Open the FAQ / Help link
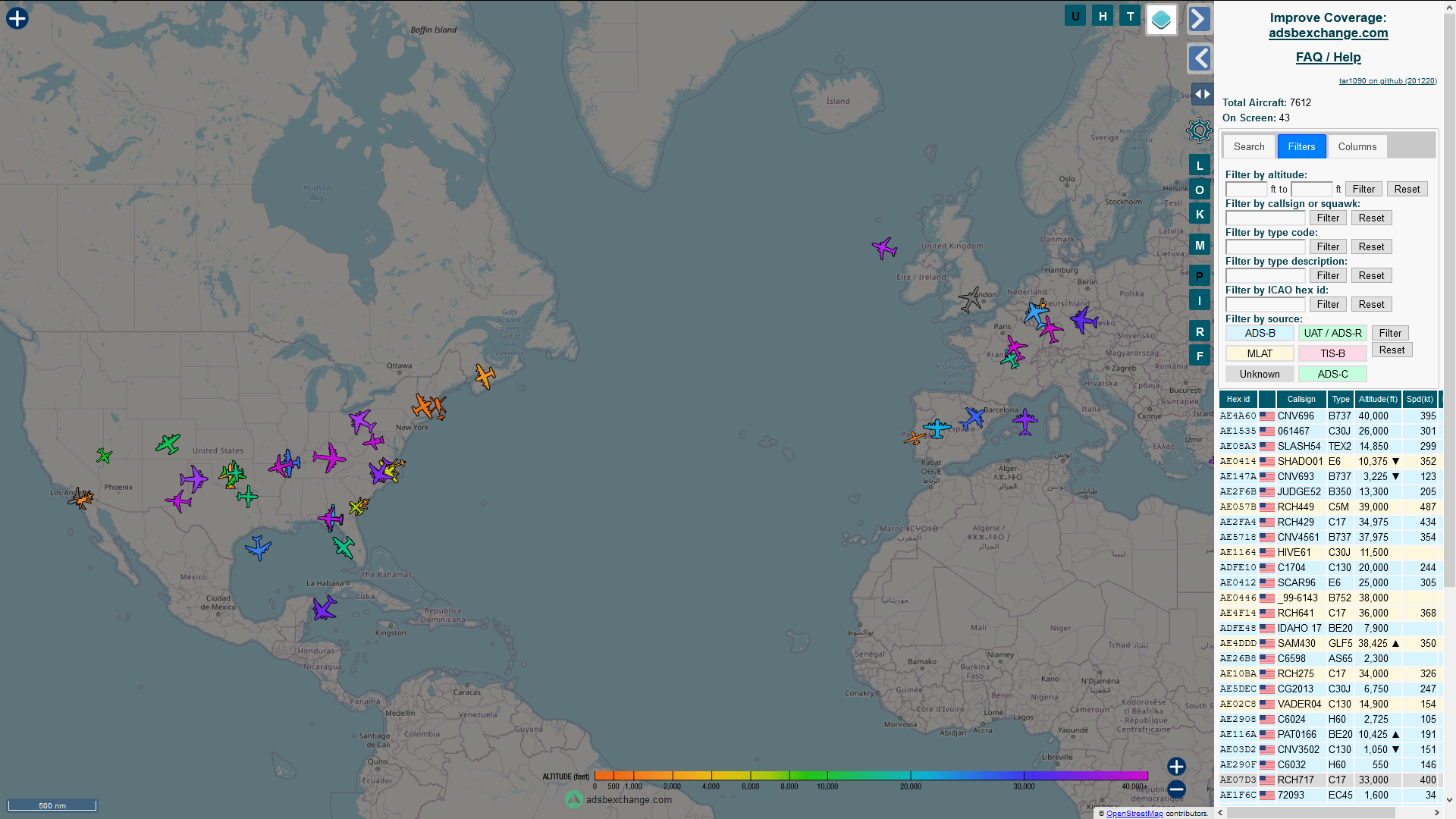 (x=1328, y=57)
